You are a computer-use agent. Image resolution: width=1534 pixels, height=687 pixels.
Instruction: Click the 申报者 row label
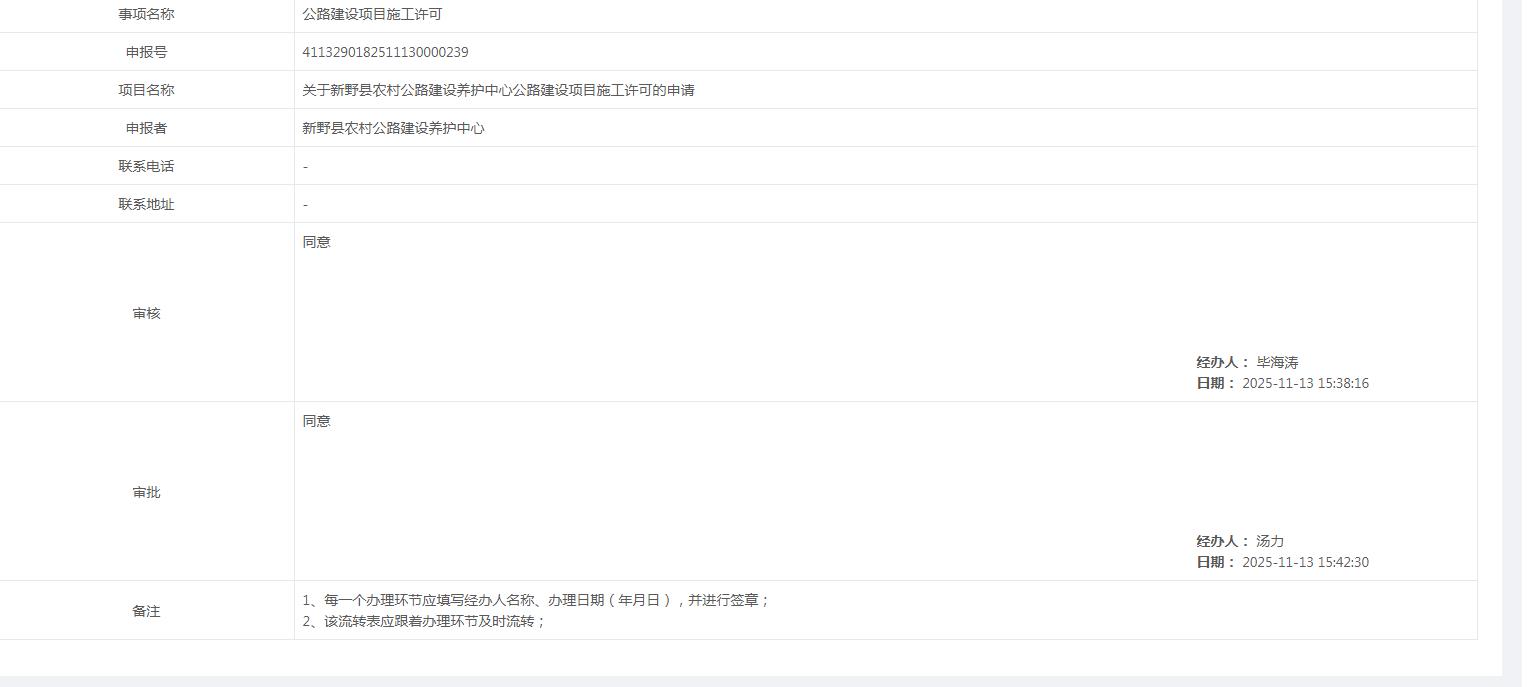[x=145, y=127]
